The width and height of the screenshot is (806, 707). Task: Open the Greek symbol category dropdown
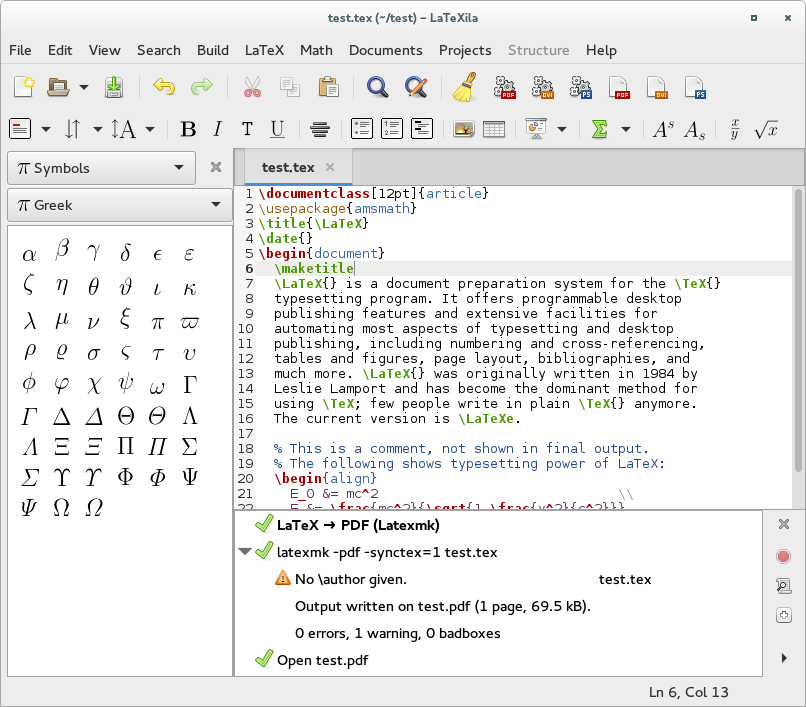click(x=120, y=205)
